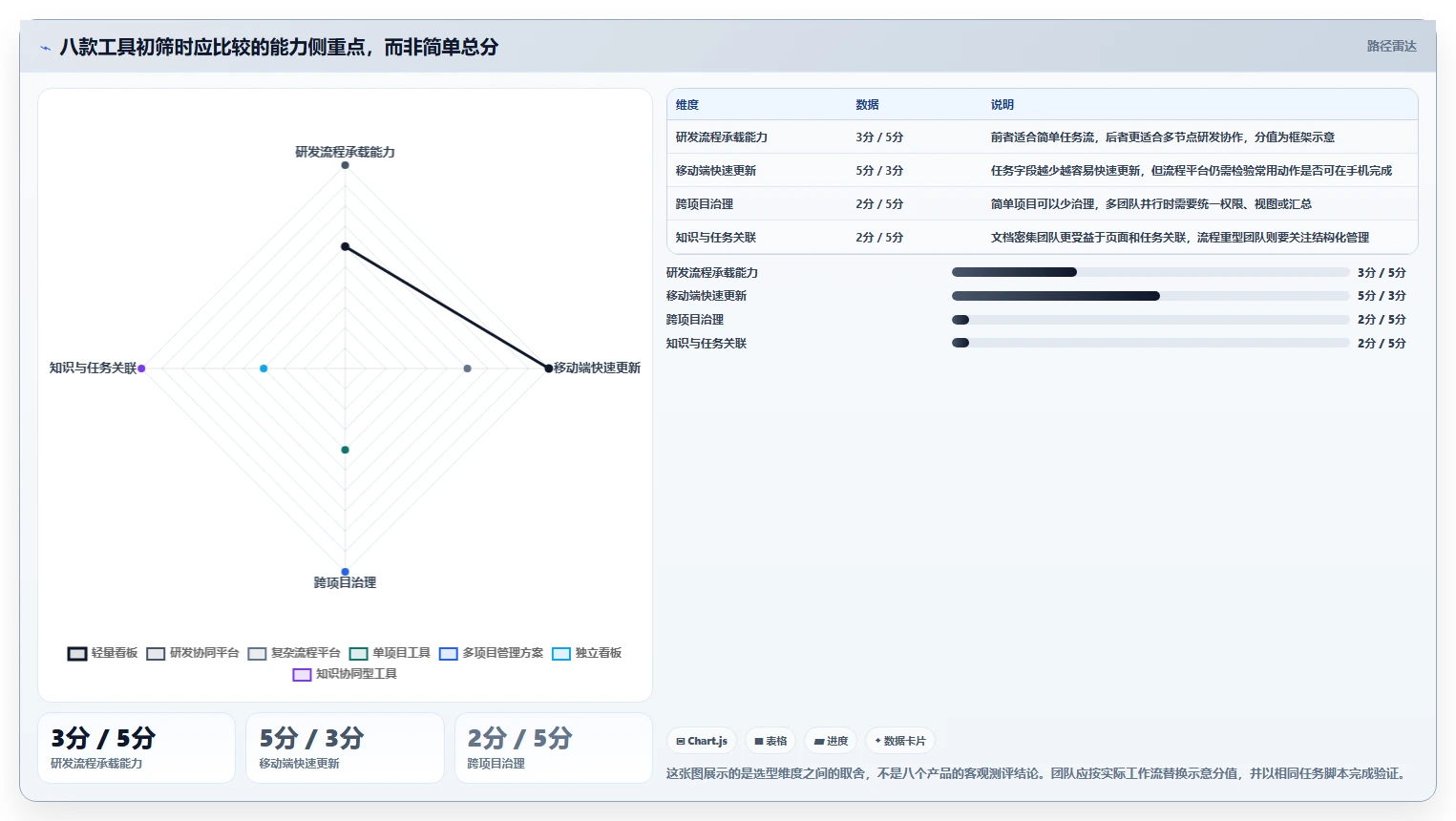Click the 移动端快速更新 progress bar
The width and height of the screenshot is (1456, 821).
tap(1150, 296)
